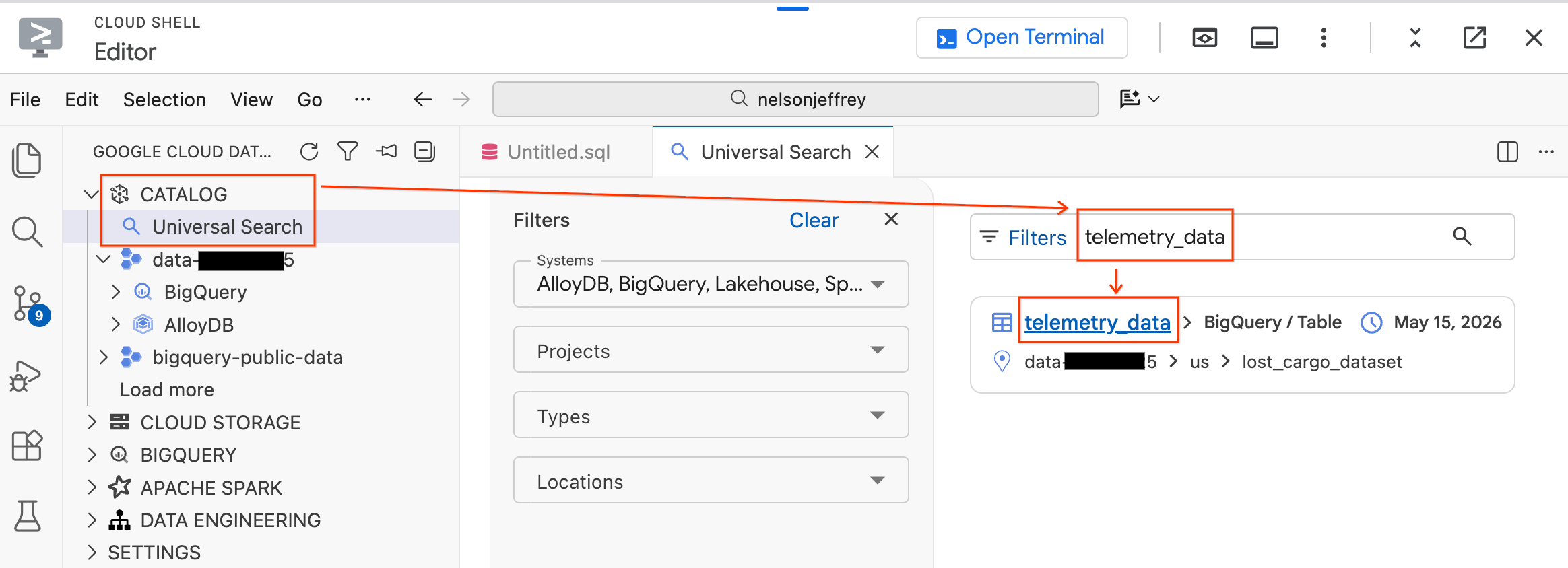Open the Explorer files icon in activity bar
The image size is (1568, 568).
pos(27,161)
